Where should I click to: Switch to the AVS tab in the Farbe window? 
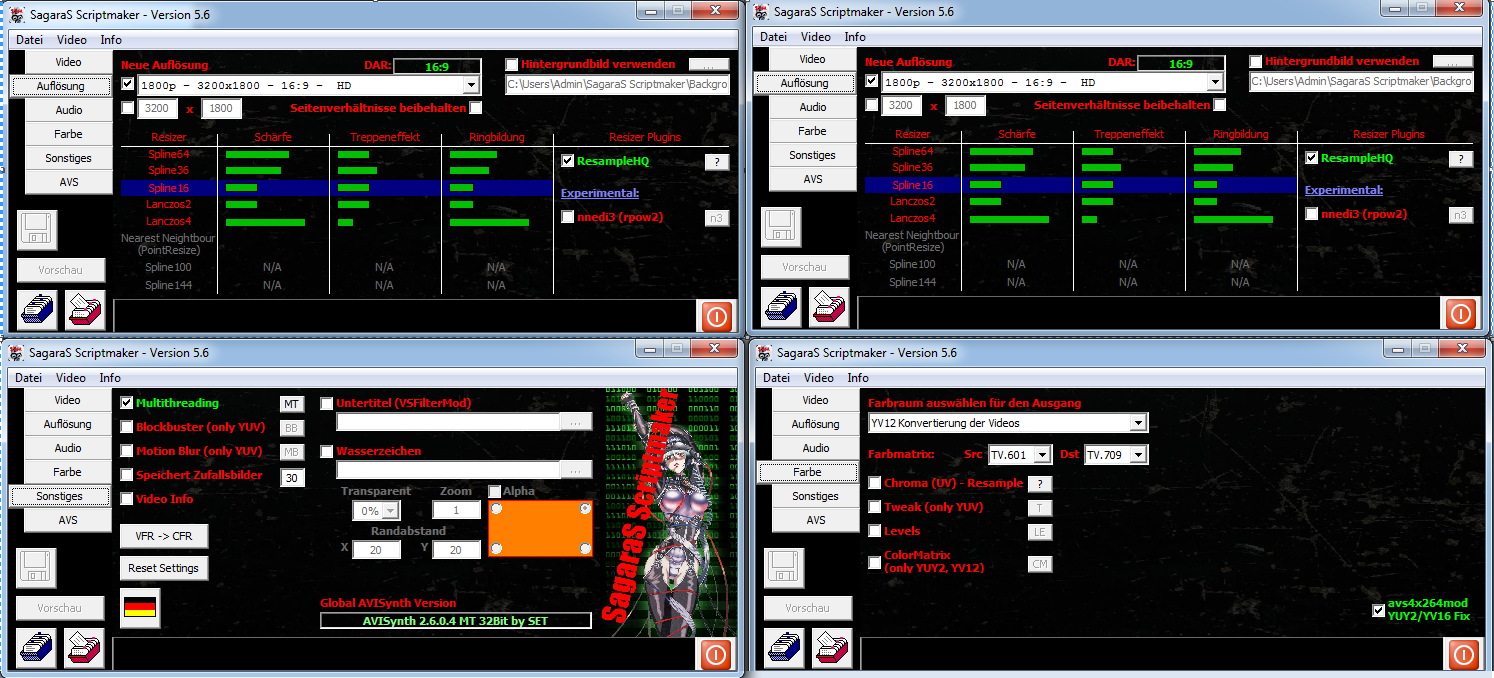click(x=815, y=520)
